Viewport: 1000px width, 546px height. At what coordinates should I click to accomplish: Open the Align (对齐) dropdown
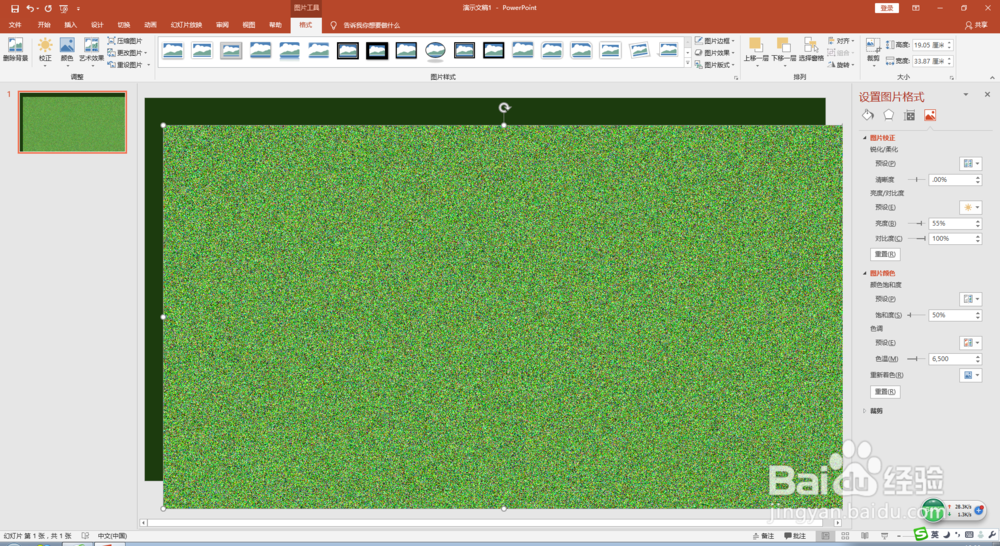click(x=841, y=41)
